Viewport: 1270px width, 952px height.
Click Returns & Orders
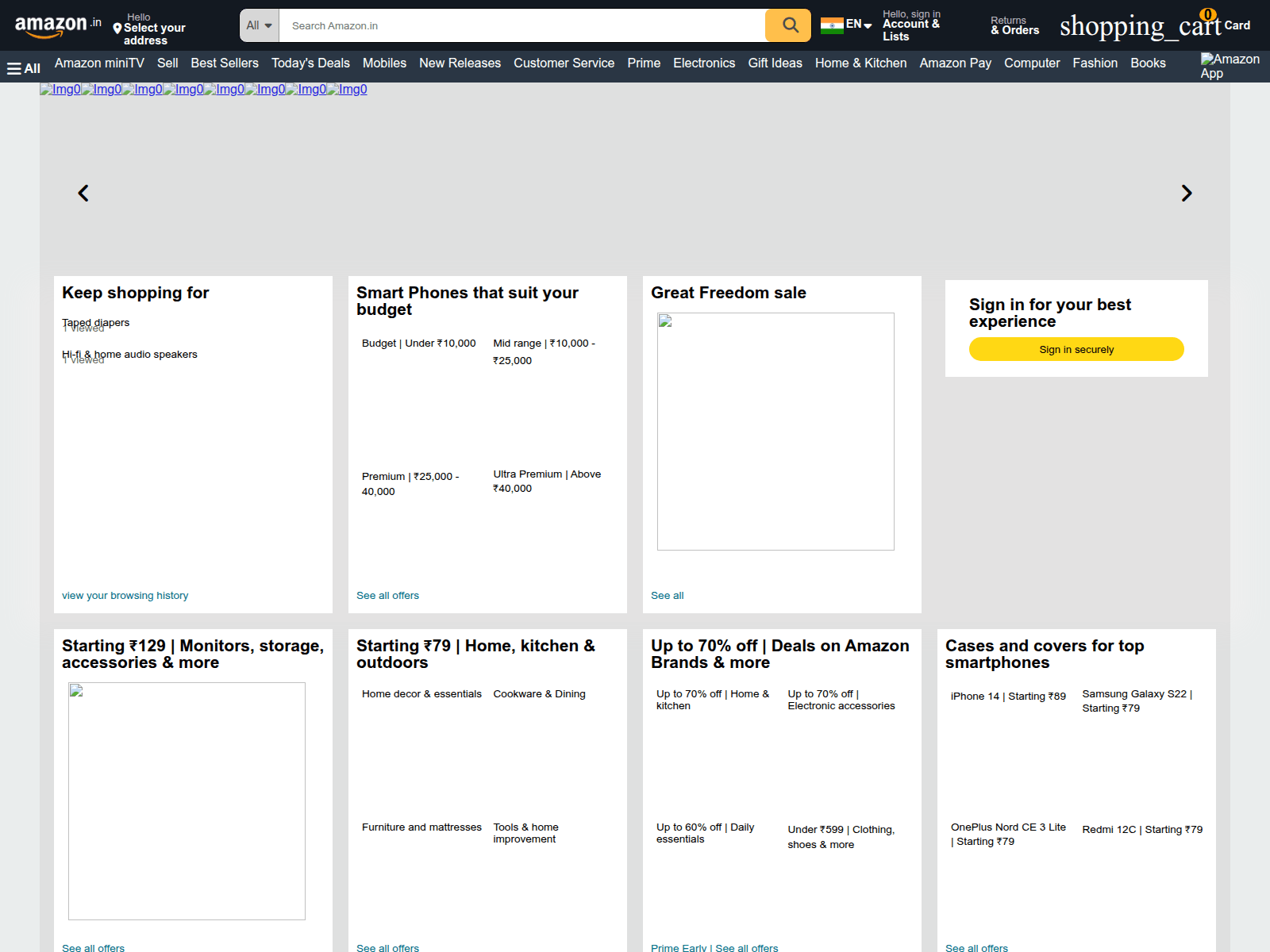1014,25
